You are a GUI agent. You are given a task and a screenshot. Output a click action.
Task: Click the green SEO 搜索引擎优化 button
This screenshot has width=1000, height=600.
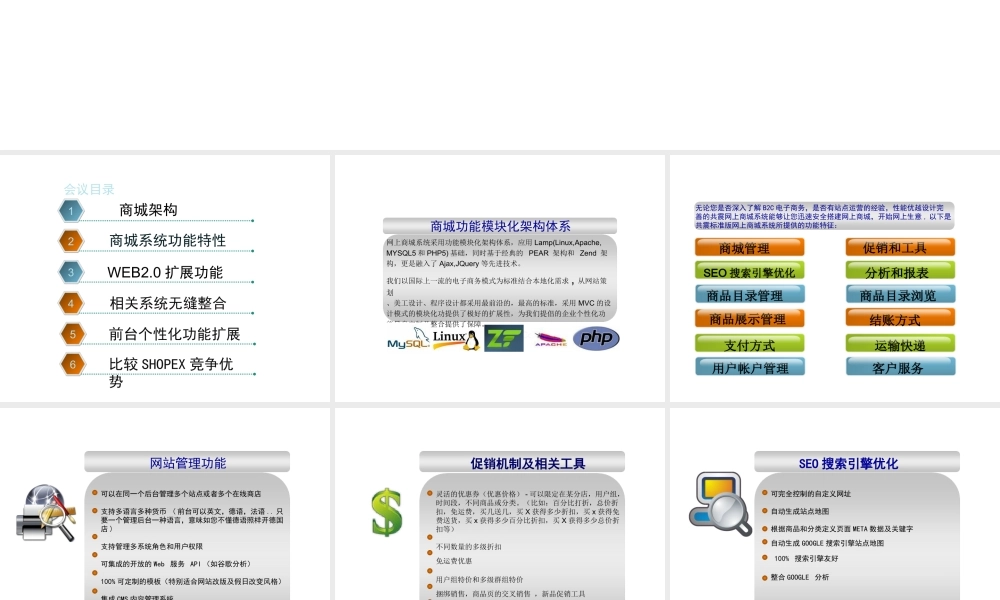749,271
